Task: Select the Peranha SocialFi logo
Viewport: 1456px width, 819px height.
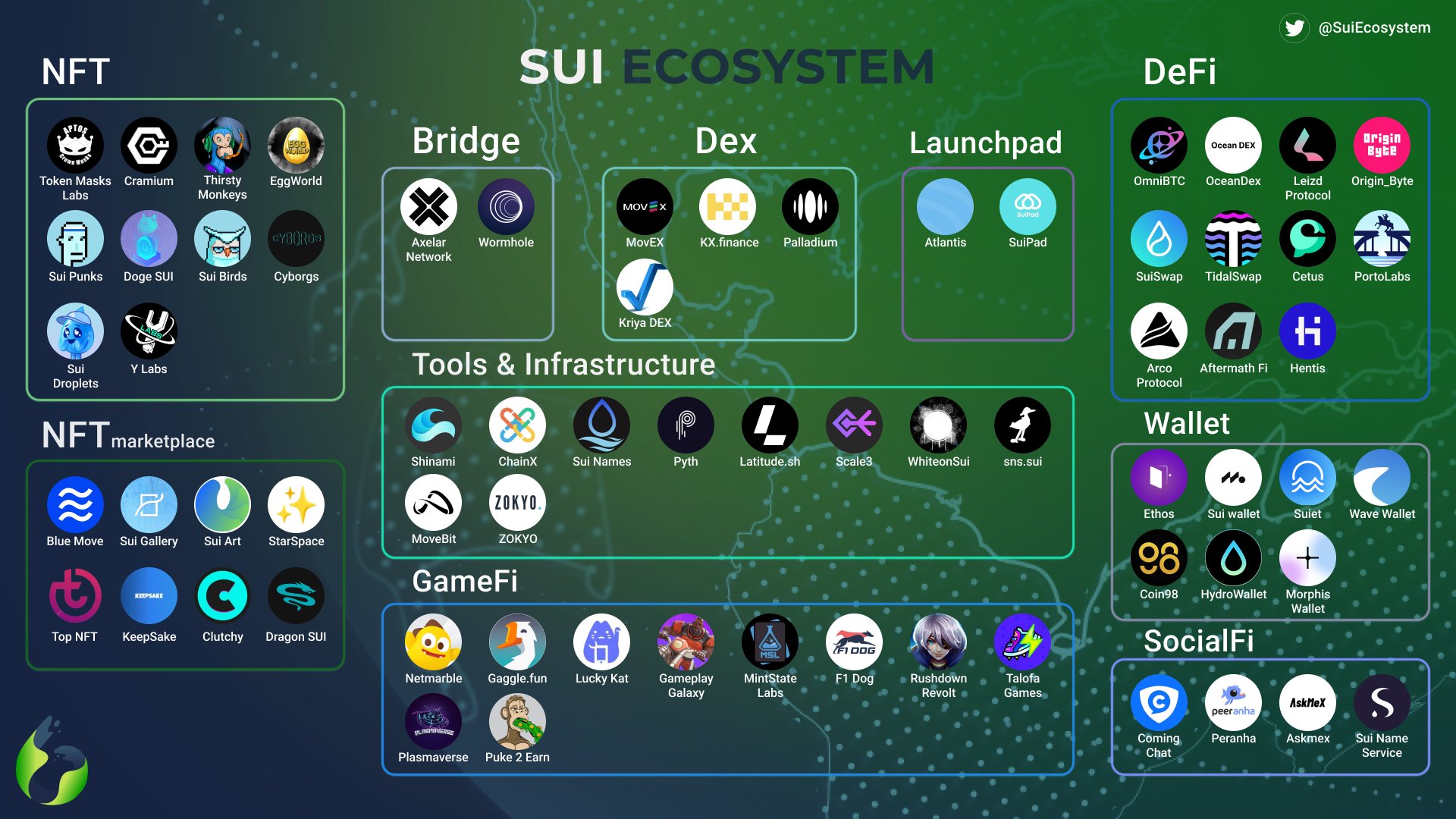Action: [1233, 703]
